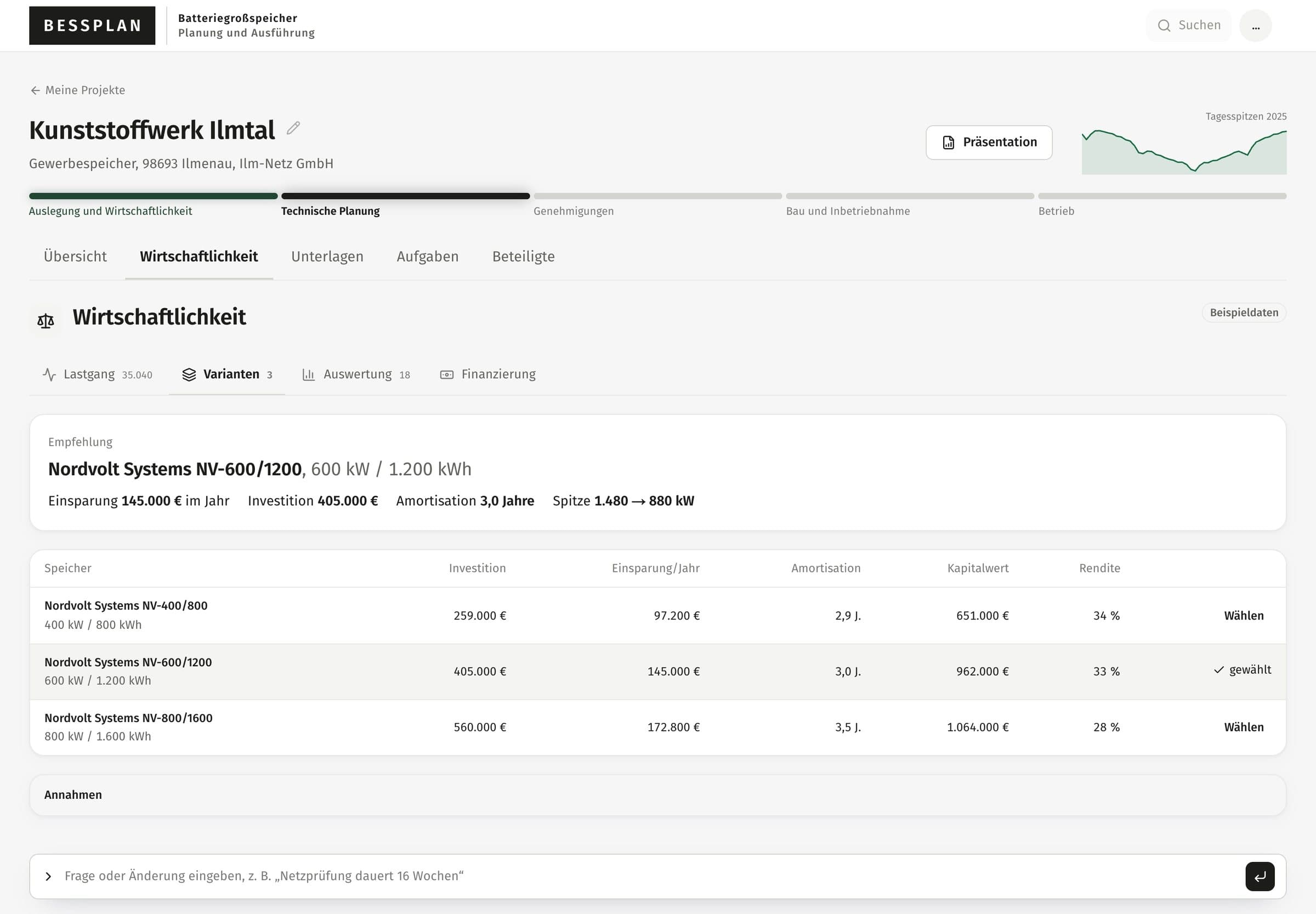This screenshot has width=1316, height=914.
Task: Click the document icon in Präsentation button
Action: pos(949,142)
